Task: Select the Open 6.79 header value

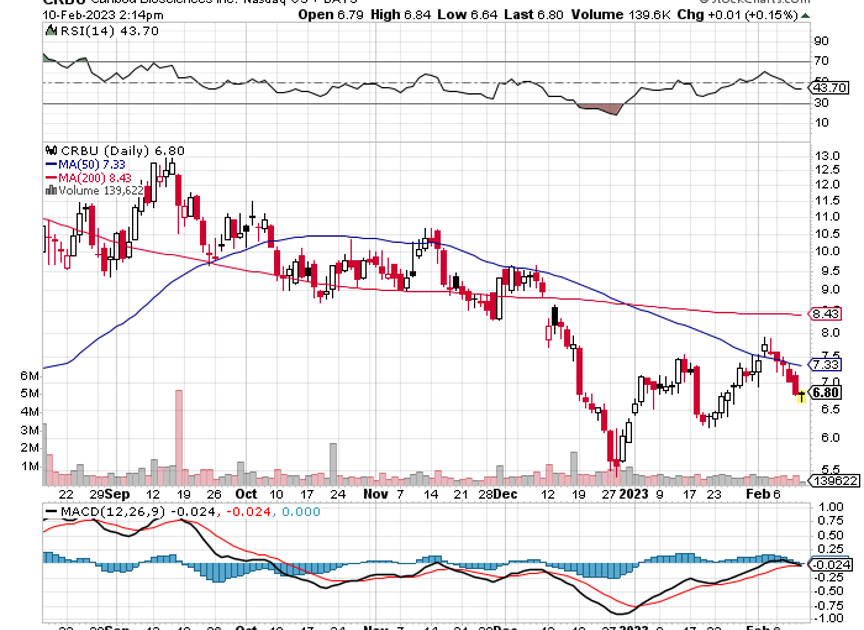Action: click(331, 15)
